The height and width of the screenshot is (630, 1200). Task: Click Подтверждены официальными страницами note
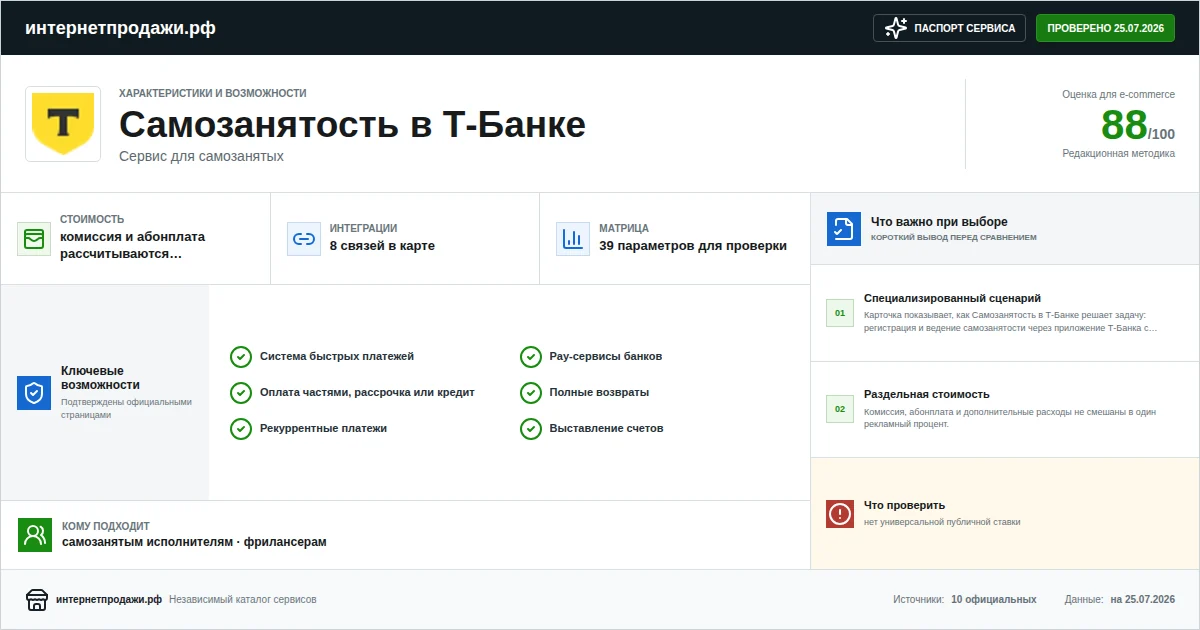[x=126, y=408]
